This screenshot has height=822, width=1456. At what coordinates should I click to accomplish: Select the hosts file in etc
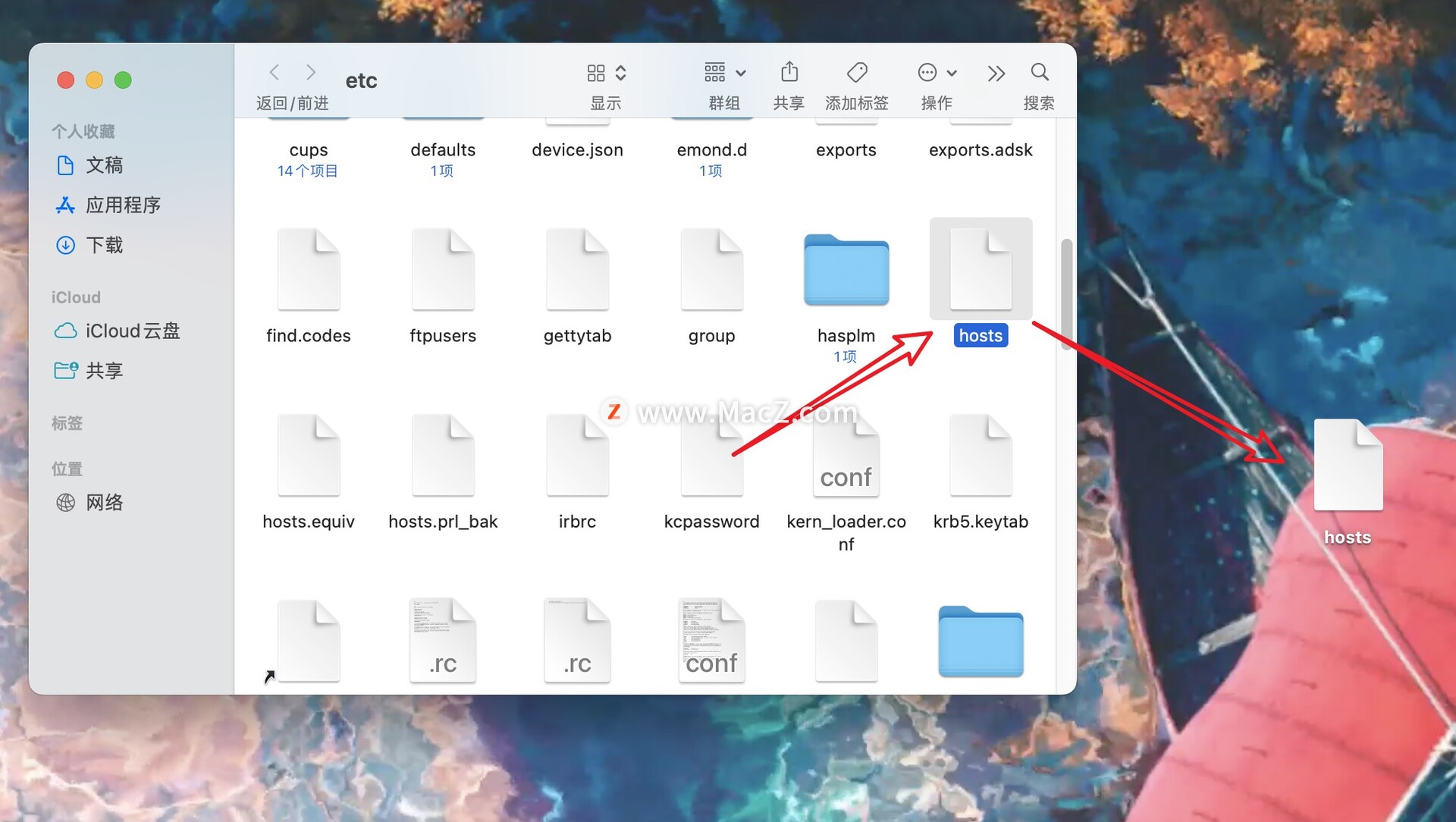coord(980,269)
